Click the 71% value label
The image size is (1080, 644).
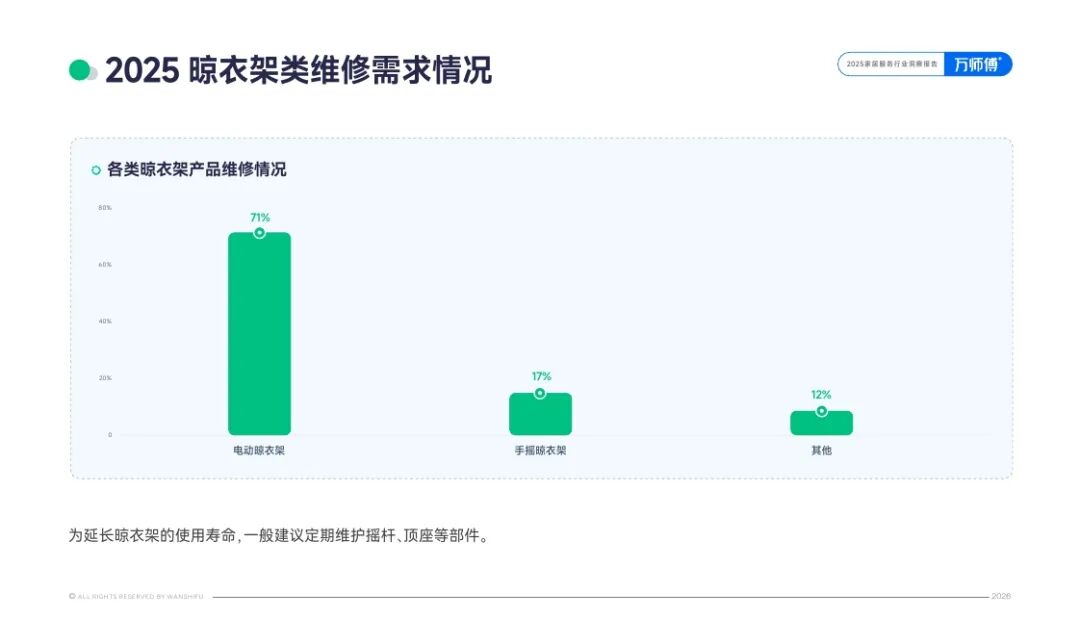tap(260, 217)
